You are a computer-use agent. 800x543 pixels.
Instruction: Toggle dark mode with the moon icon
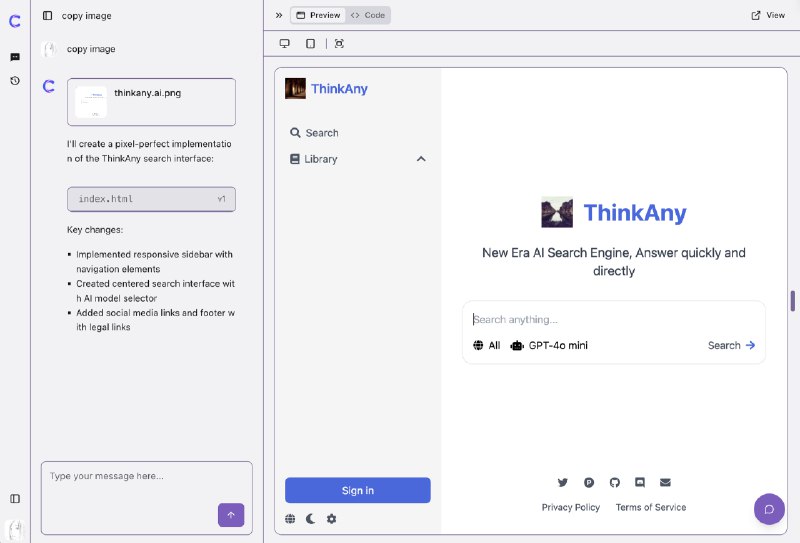click(x=311, y=519)
